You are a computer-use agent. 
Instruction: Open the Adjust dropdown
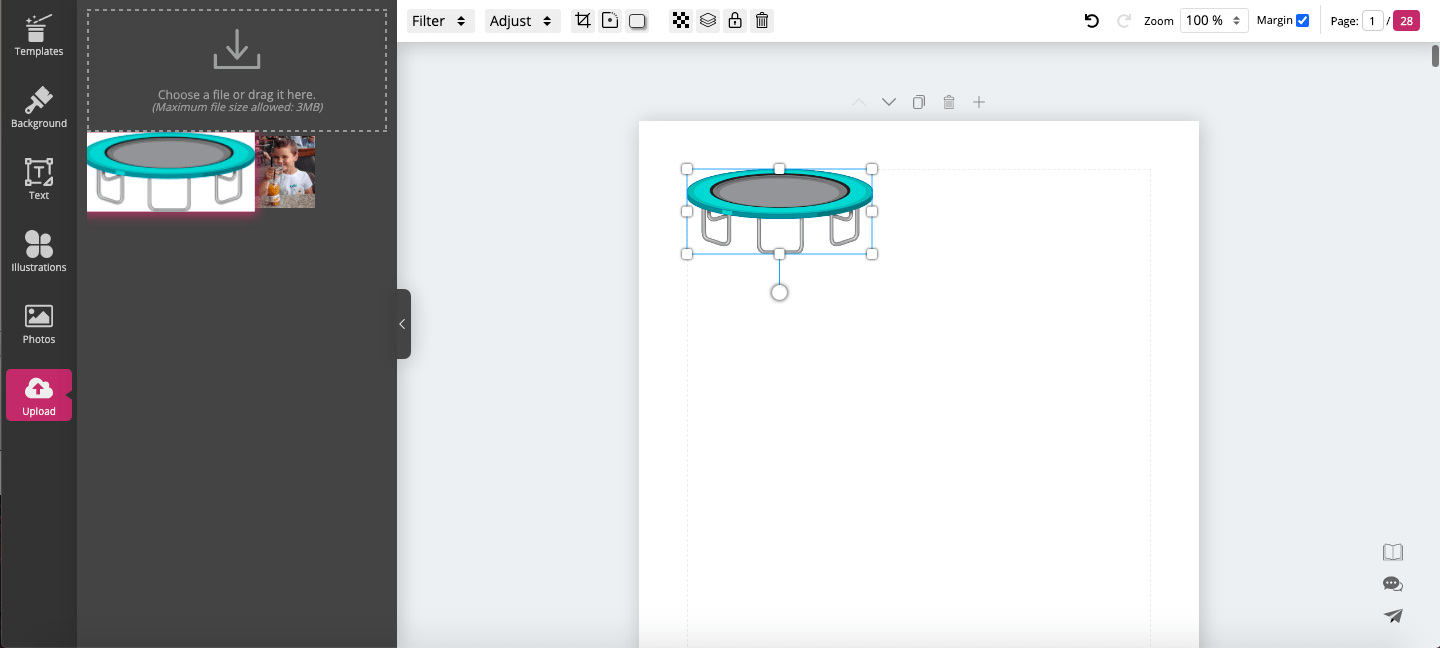(522, 20)
